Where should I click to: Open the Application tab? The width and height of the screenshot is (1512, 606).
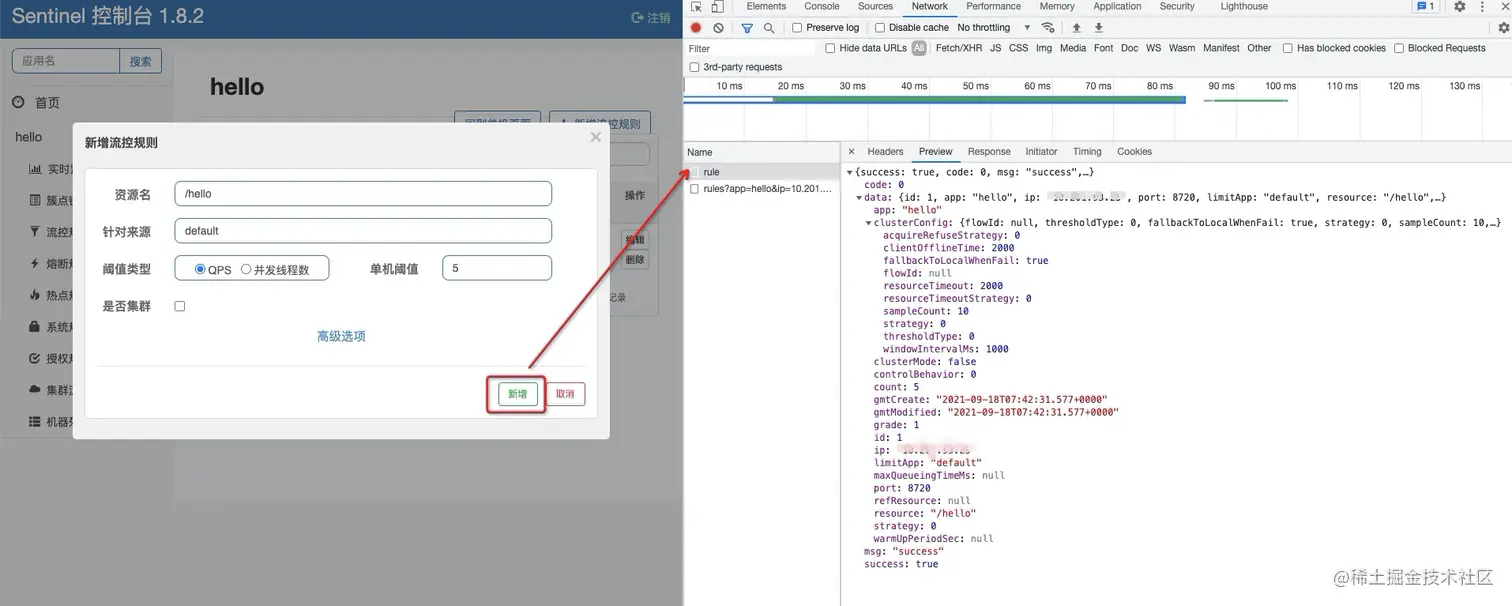point(1117,6)
